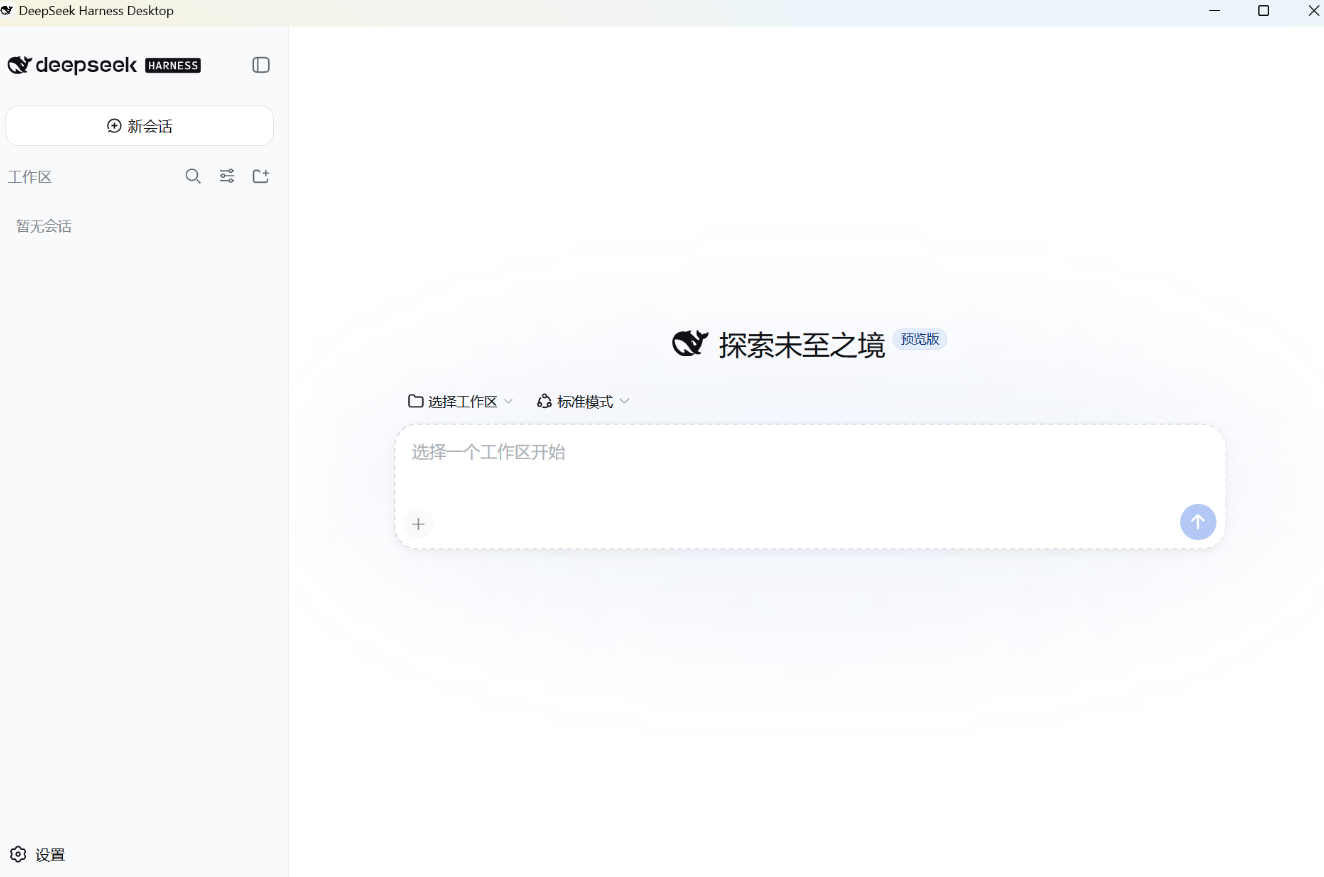Image resolution: width=1324 pixels, height=877 pixels.
Task: Open 设置 at the sidebar bottom
Action: pos(37,855)
